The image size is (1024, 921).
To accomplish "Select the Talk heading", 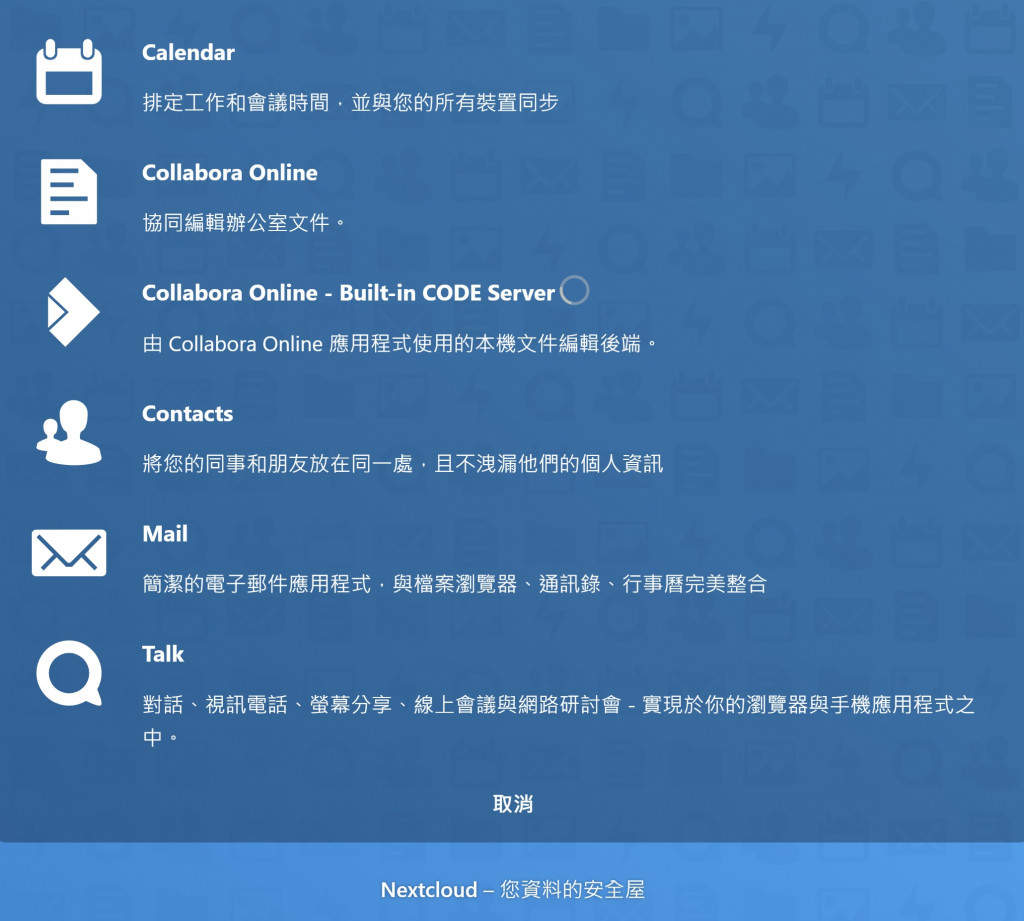I will (x=163, y=654).
